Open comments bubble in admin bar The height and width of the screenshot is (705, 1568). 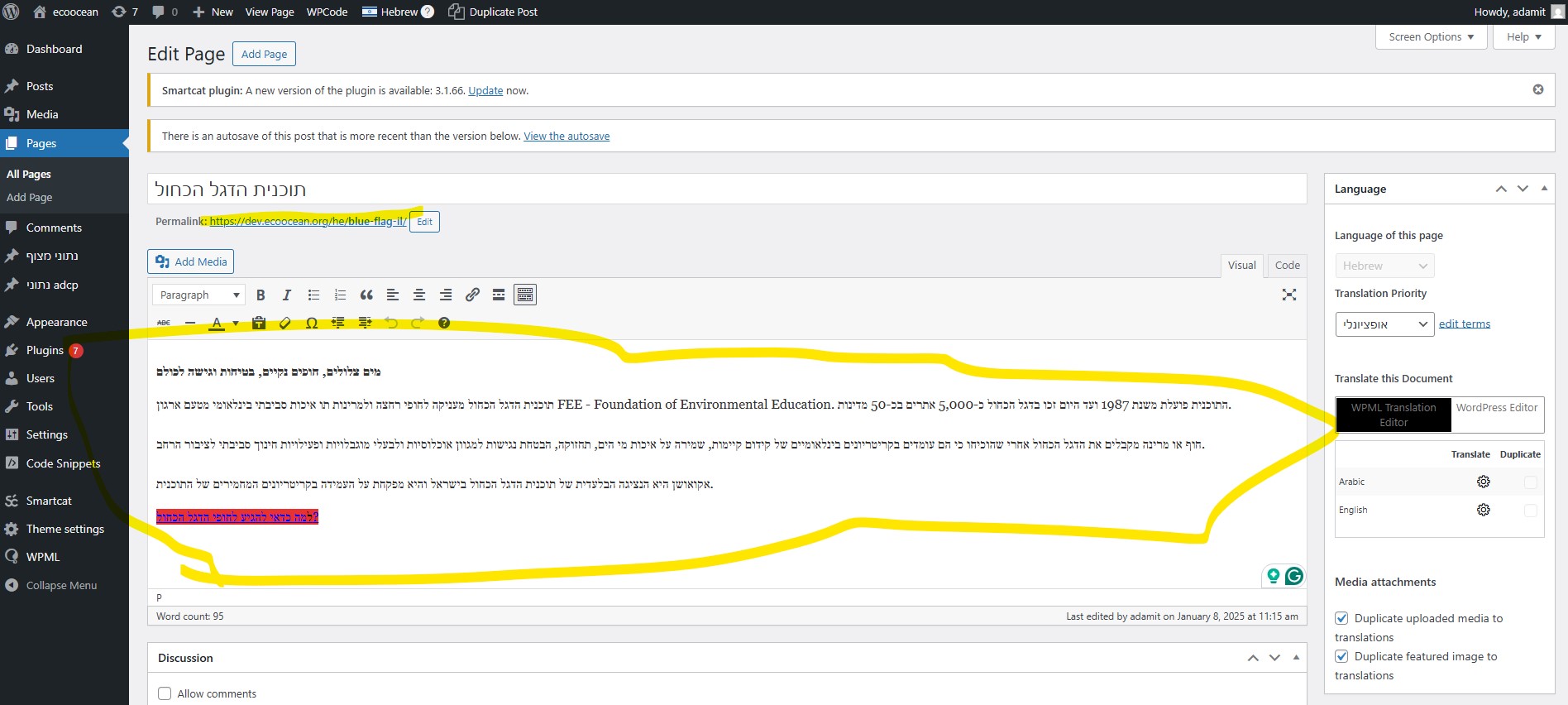click(x=165, y=12)
